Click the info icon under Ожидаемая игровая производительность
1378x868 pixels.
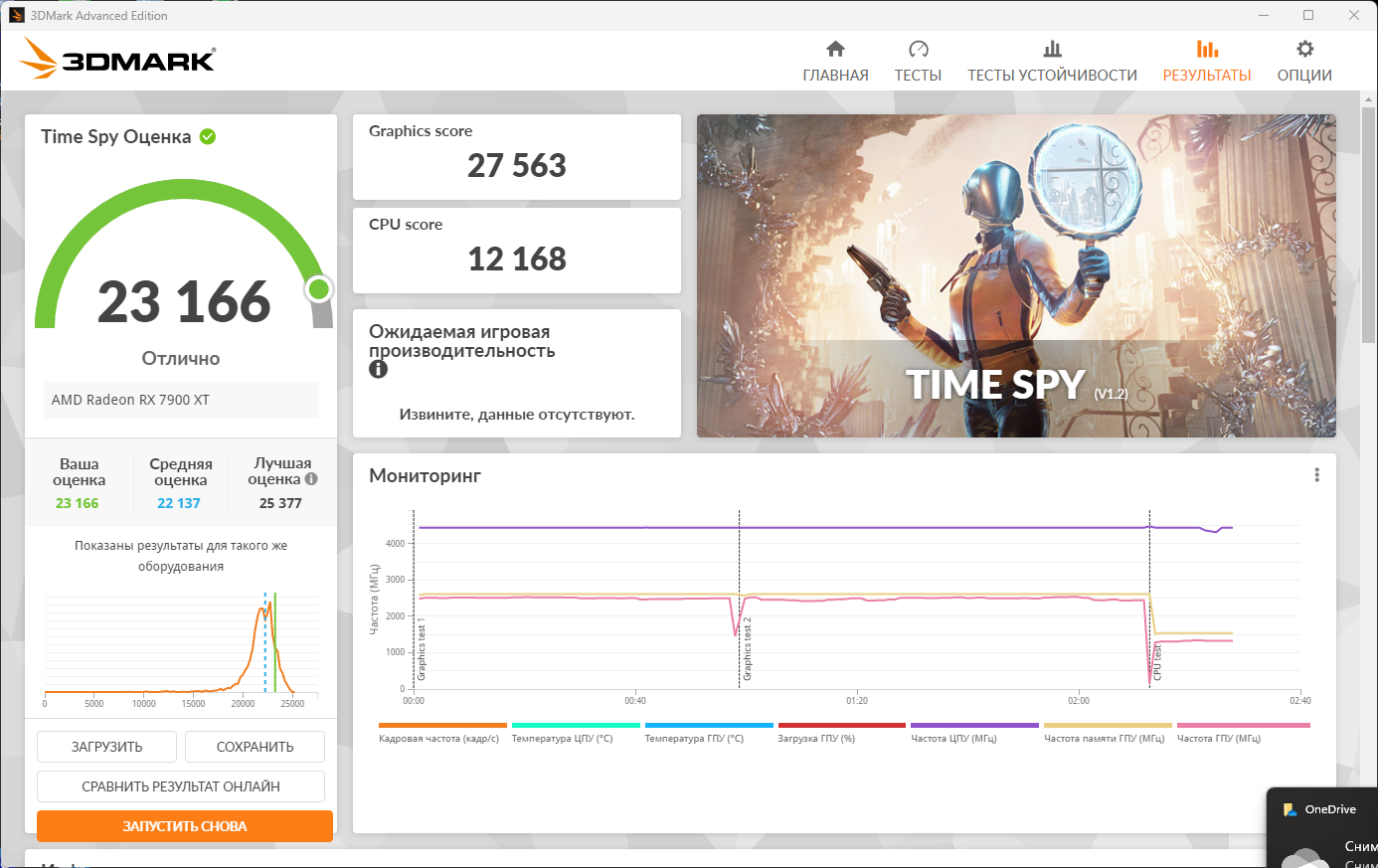pos(378,369)
